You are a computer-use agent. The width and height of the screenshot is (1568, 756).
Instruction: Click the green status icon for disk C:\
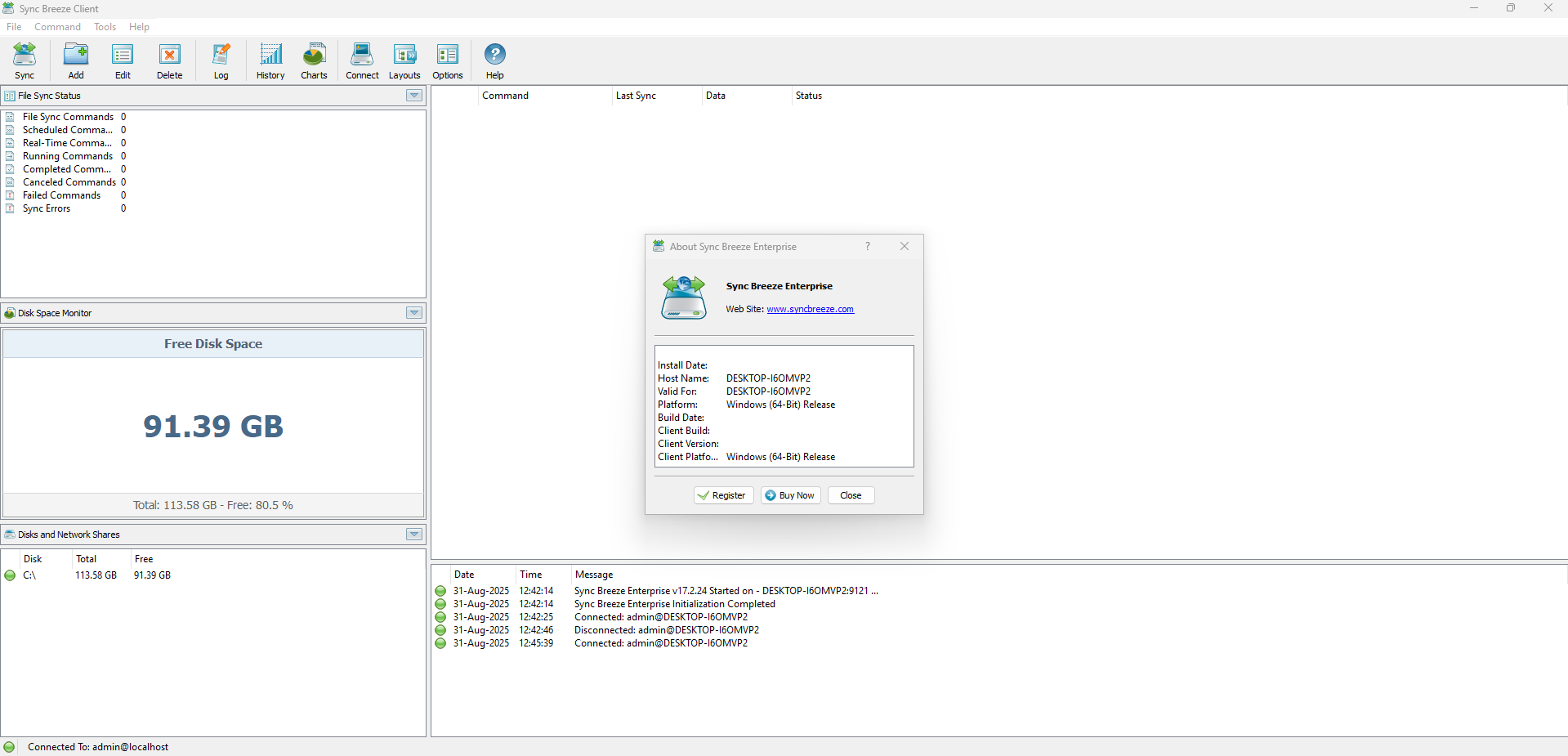tap(10, 575)
